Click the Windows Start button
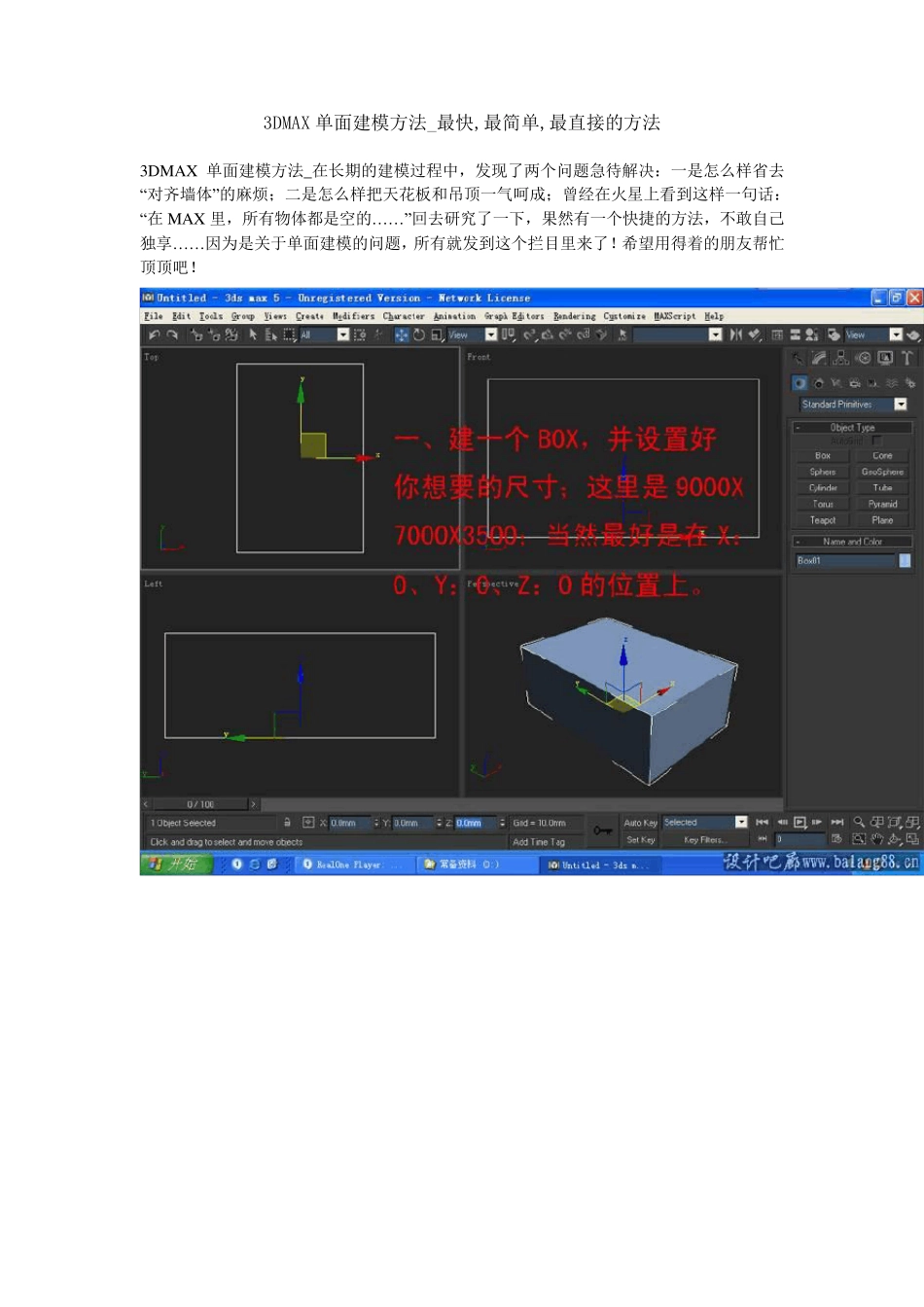This screenshot has width=924, height=1307. pyautogui.click(x=176, y=864)
